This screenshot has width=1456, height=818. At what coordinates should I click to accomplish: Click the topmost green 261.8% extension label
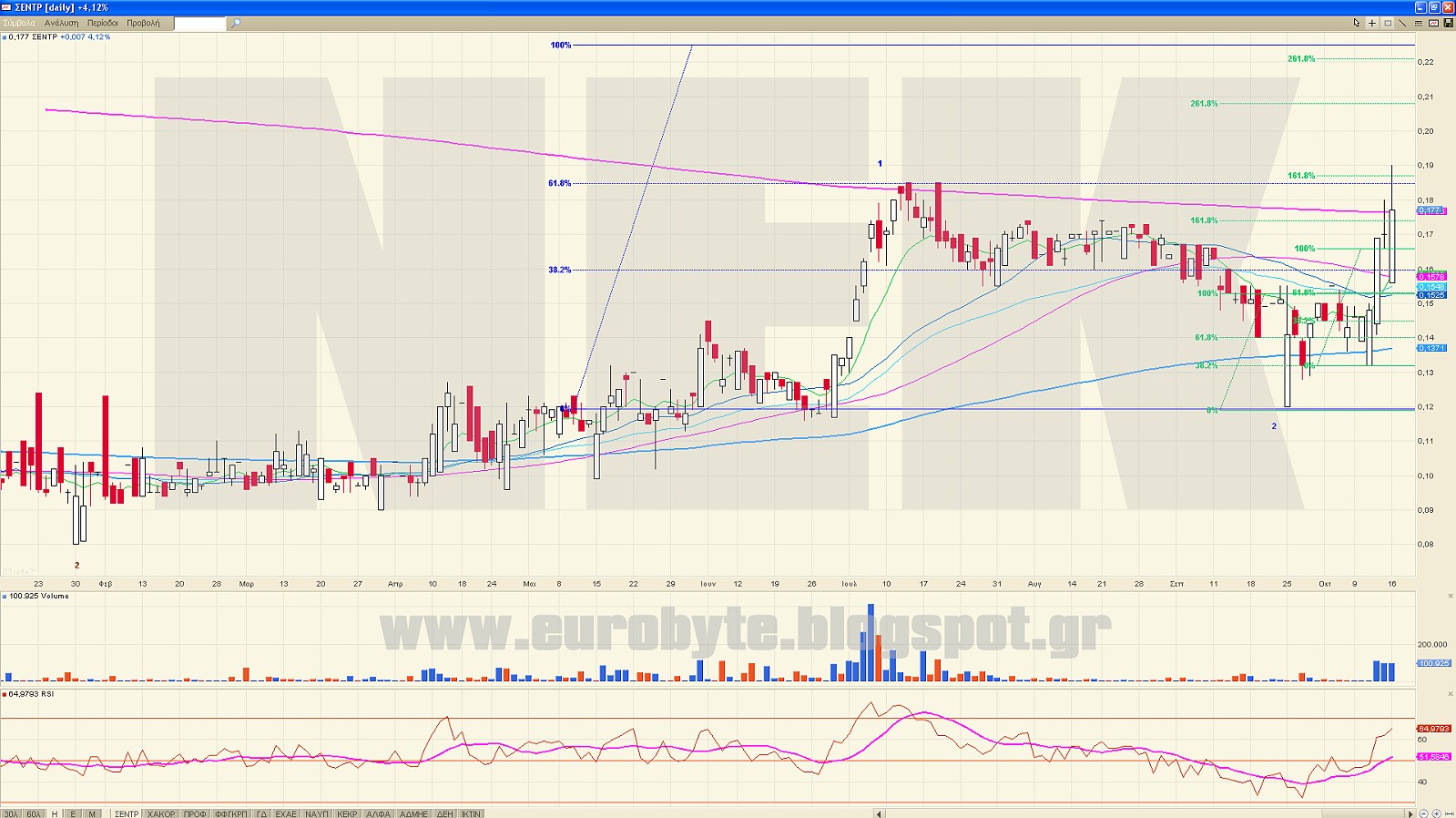[x=1301, y=58]
